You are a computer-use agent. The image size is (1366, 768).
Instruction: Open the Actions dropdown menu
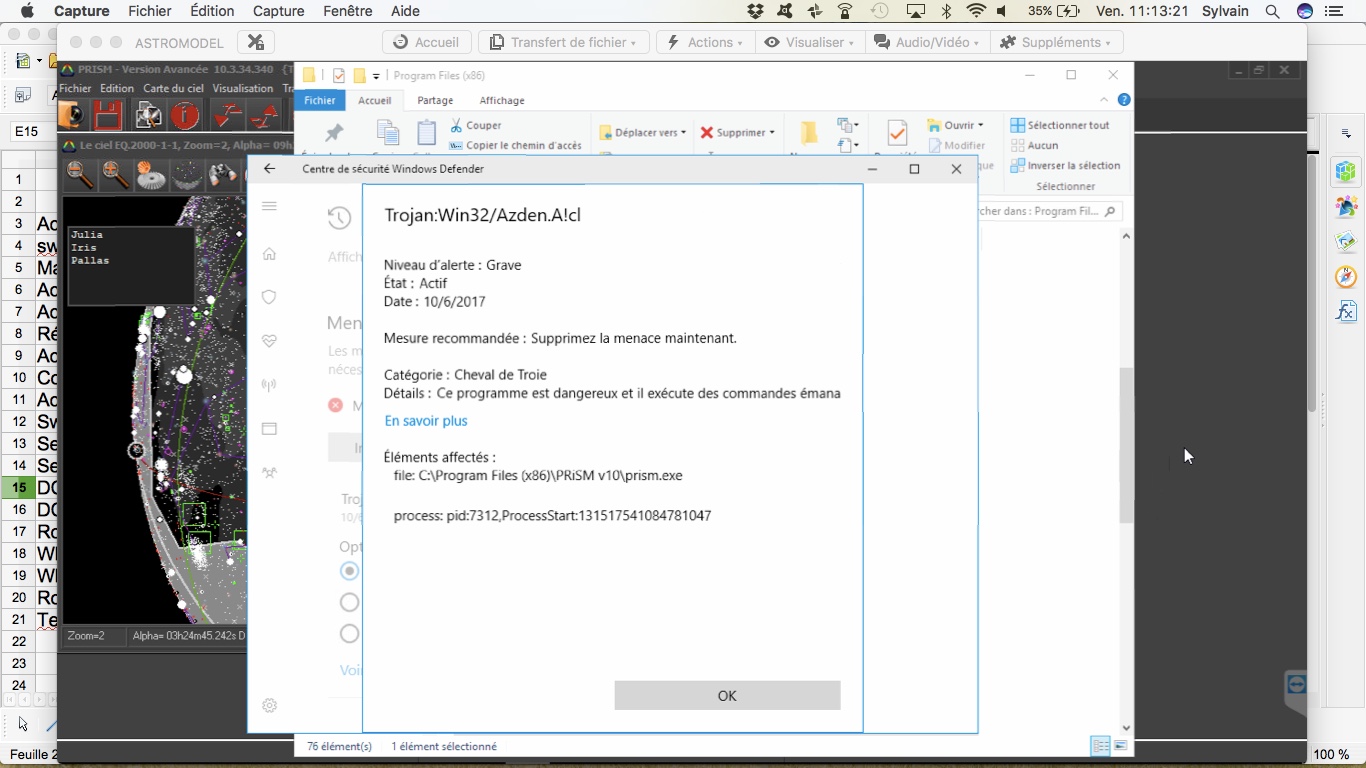pyautogui.click(x=705, y=42)
